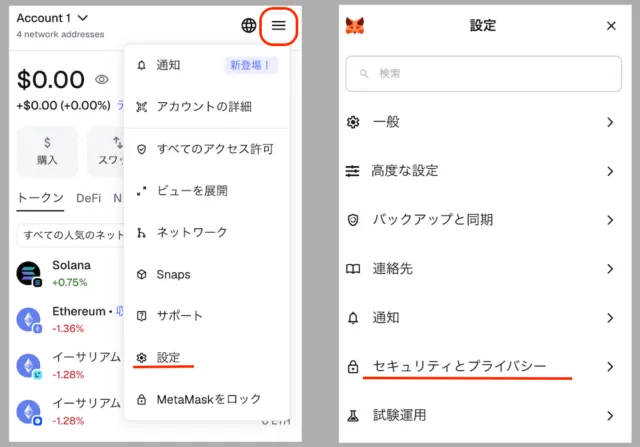Image resolution: width=640 pixels, height=447 pixels.
Task: Expand chevron of the バックアップと同期 row
Action: pyautogui.click(x=610, y=220)
